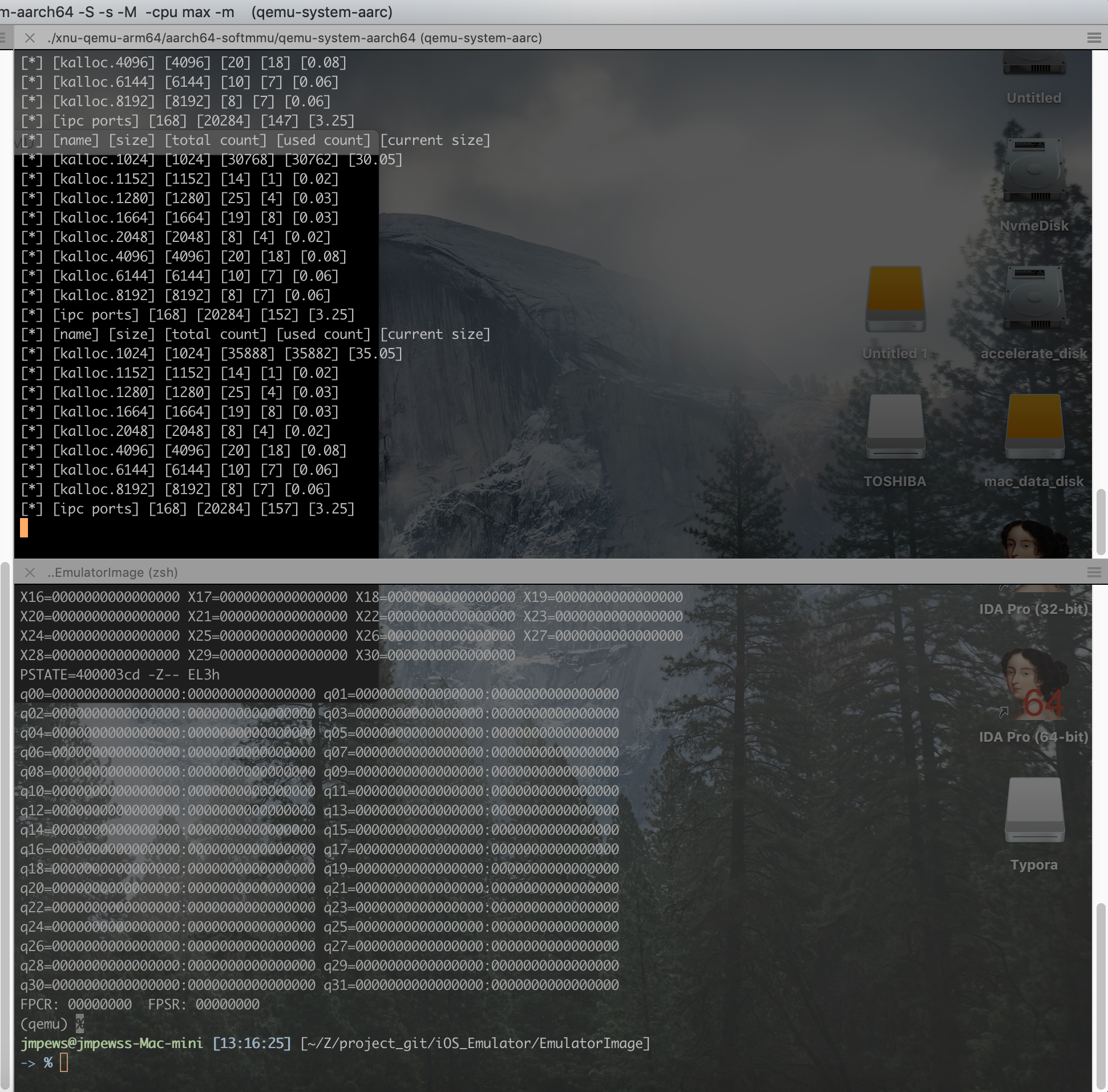Image resolution: width=1108 pixels, height=1092 pixels.
Task: Open the top pane hamburger menu
Action: [x=1093, y=38]
